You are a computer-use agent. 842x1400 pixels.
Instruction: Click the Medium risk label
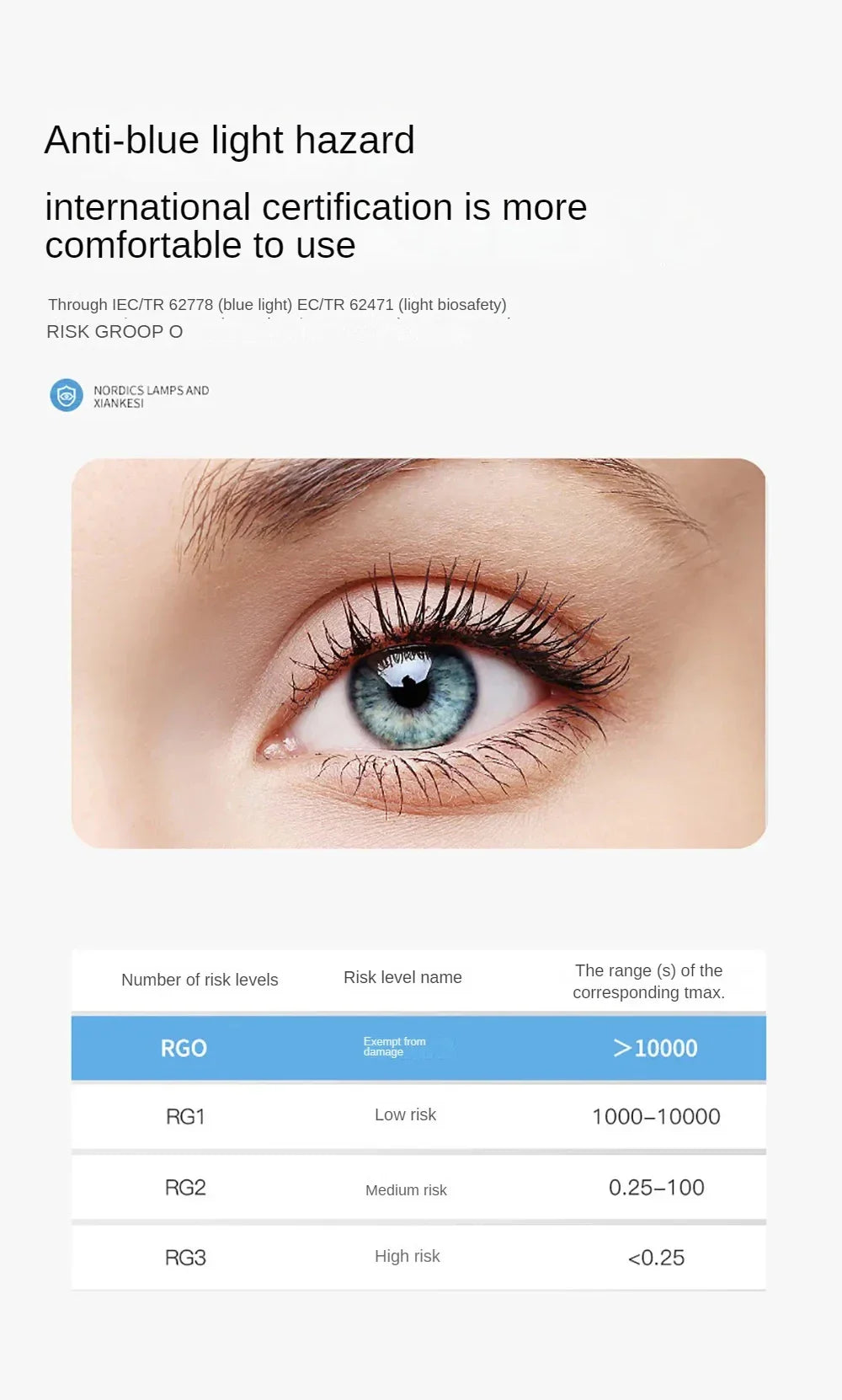[406, 1190]
